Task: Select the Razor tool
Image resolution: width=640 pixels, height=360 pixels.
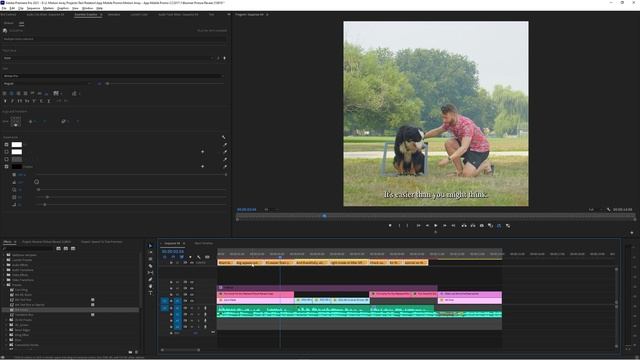Action: 150,266
